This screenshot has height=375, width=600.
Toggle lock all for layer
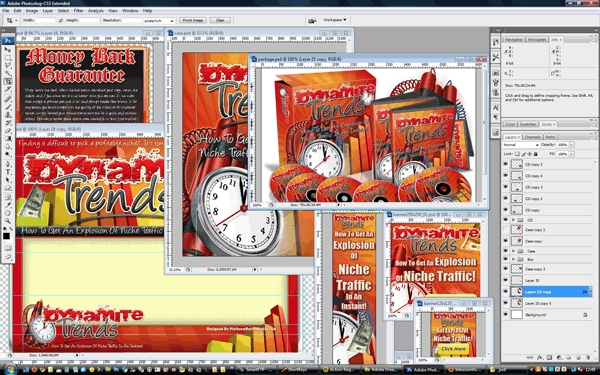(x=535, y=154)
